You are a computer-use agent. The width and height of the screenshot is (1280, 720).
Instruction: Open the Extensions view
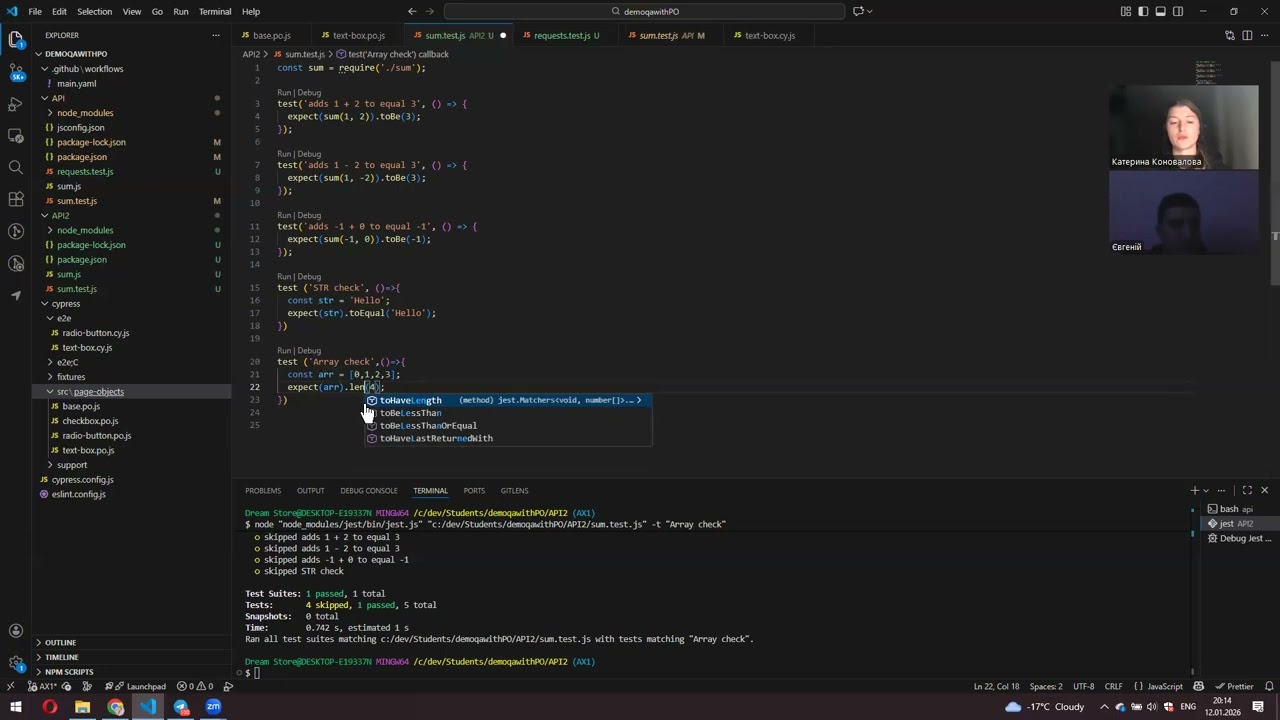coord(16,200)
